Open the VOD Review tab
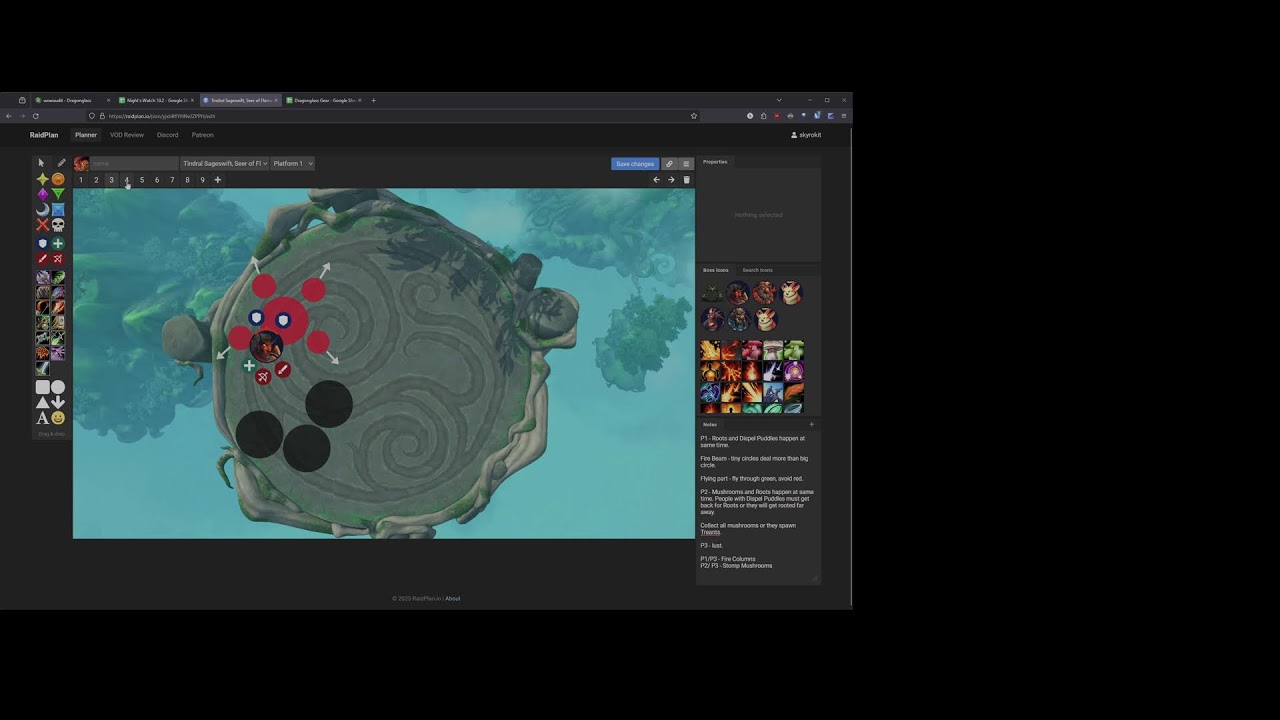Image resolution: width=1280 pixels, height=720 pixels. (x=127, y=135)
